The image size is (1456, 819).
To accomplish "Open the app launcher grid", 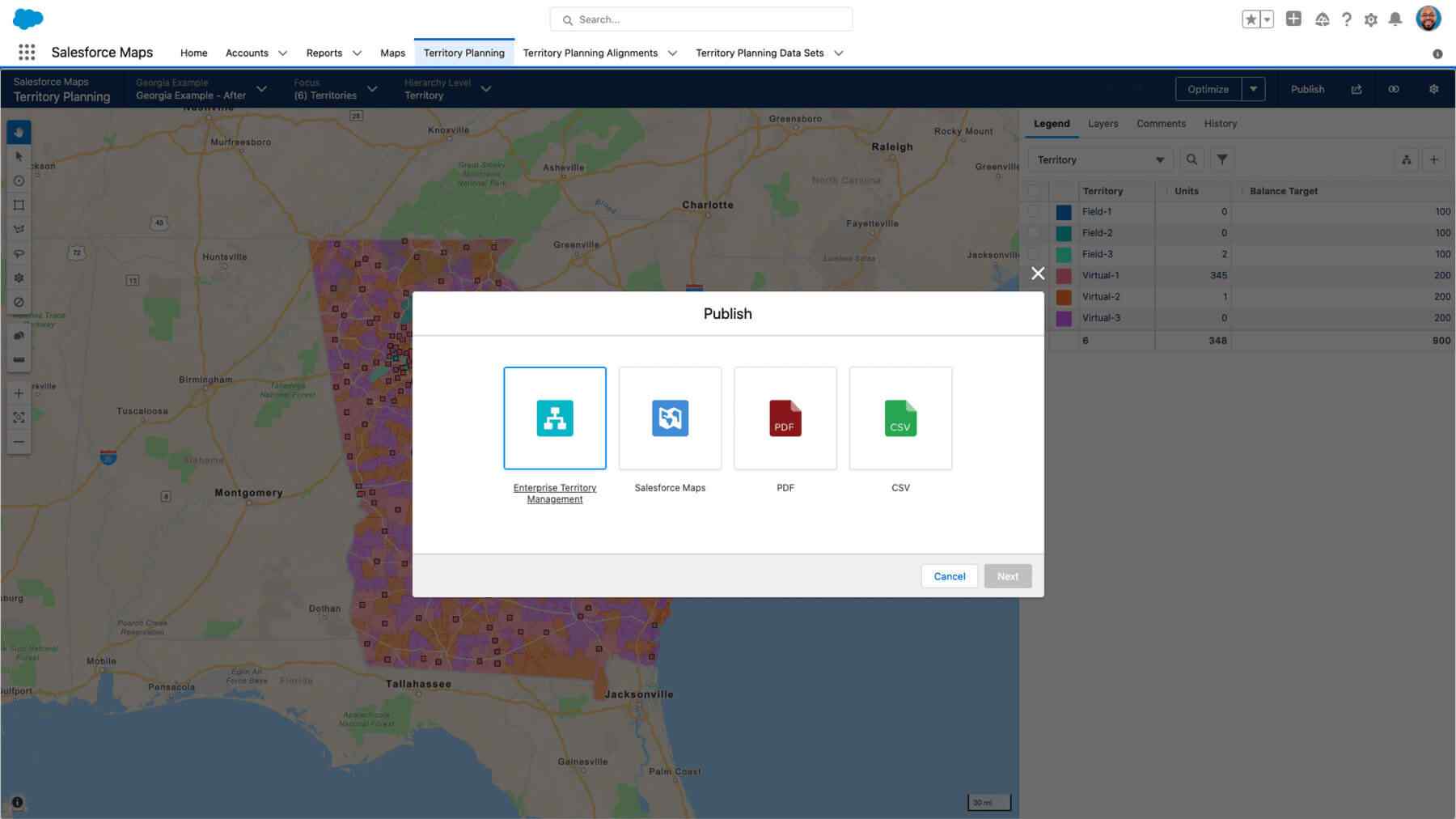I will (x=27, y=53).
